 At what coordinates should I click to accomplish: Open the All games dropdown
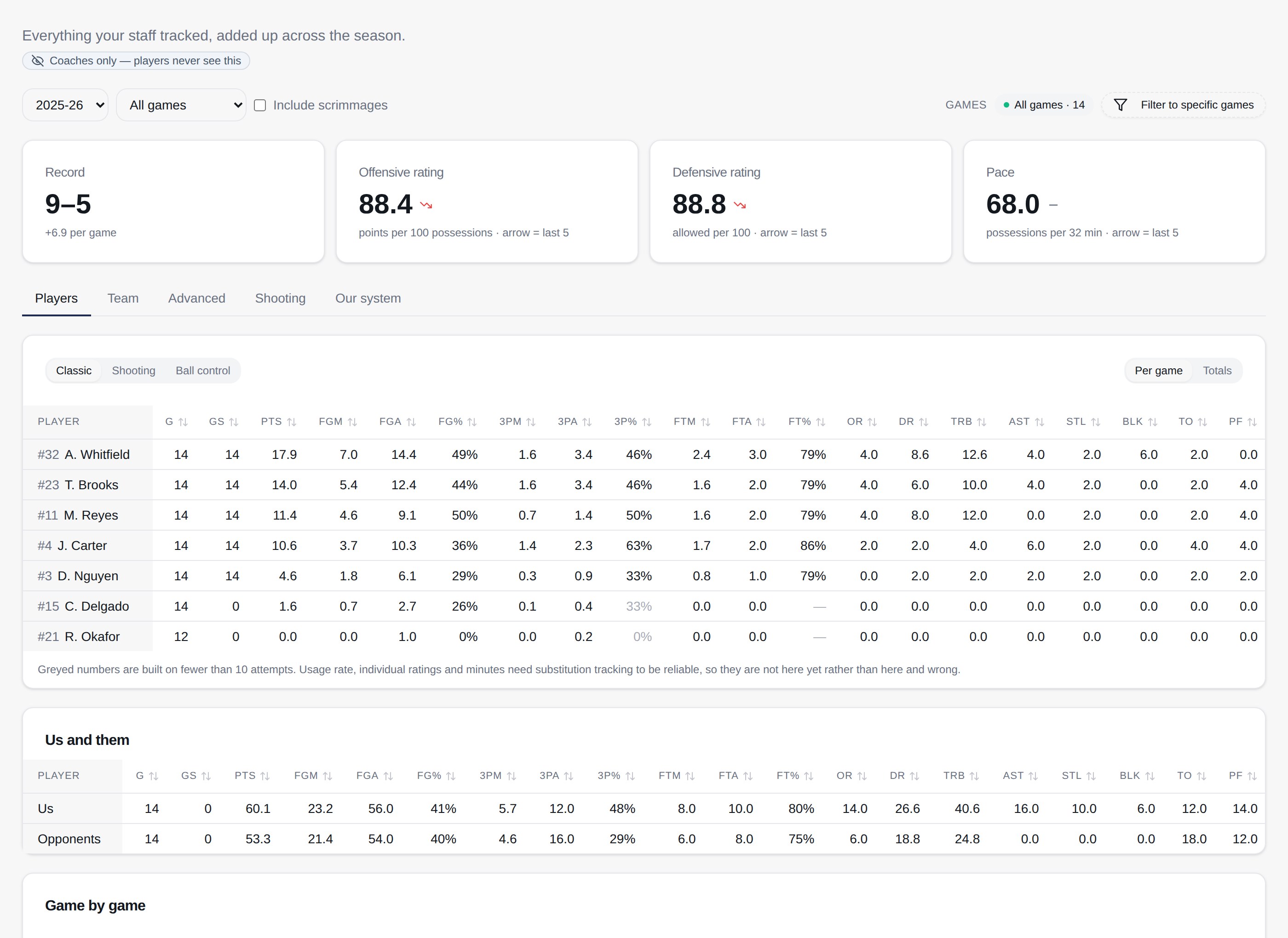[181, 105]
